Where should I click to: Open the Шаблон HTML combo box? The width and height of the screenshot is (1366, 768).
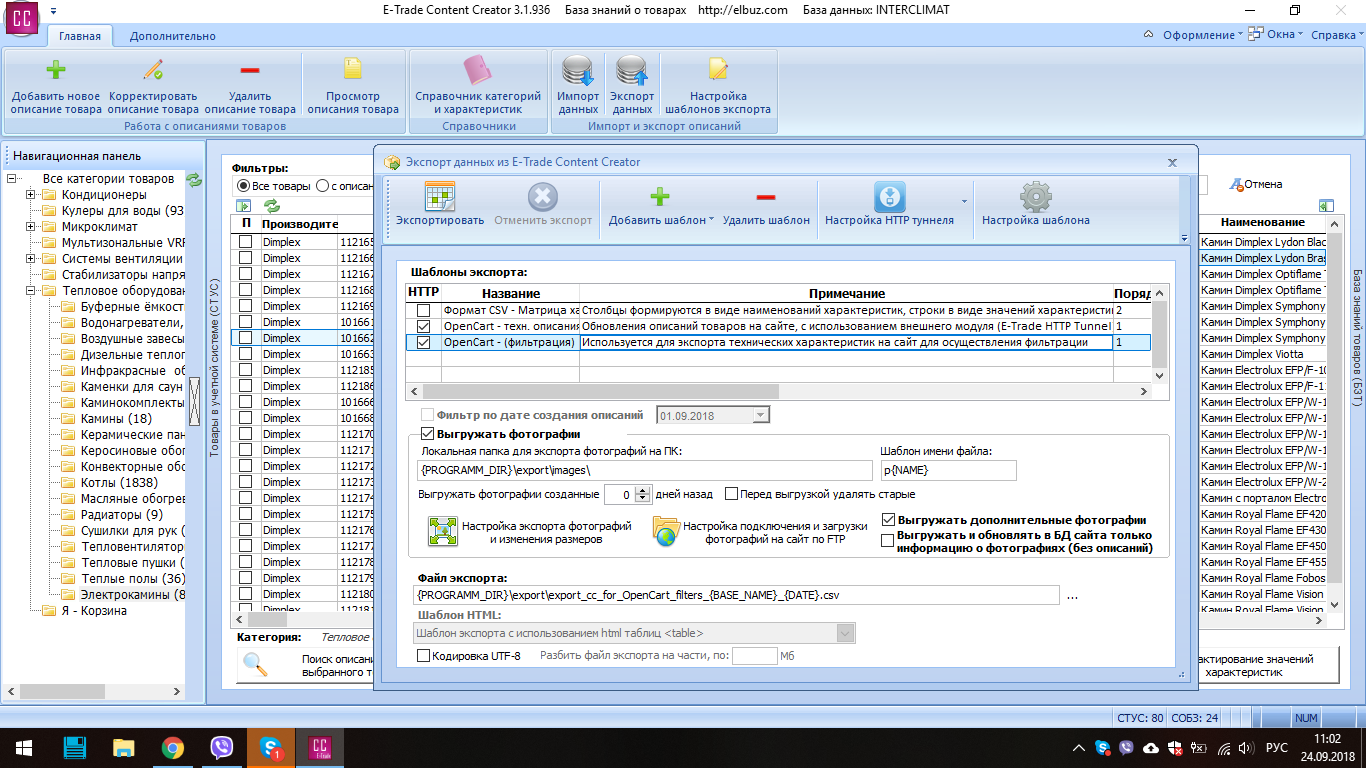634,633
